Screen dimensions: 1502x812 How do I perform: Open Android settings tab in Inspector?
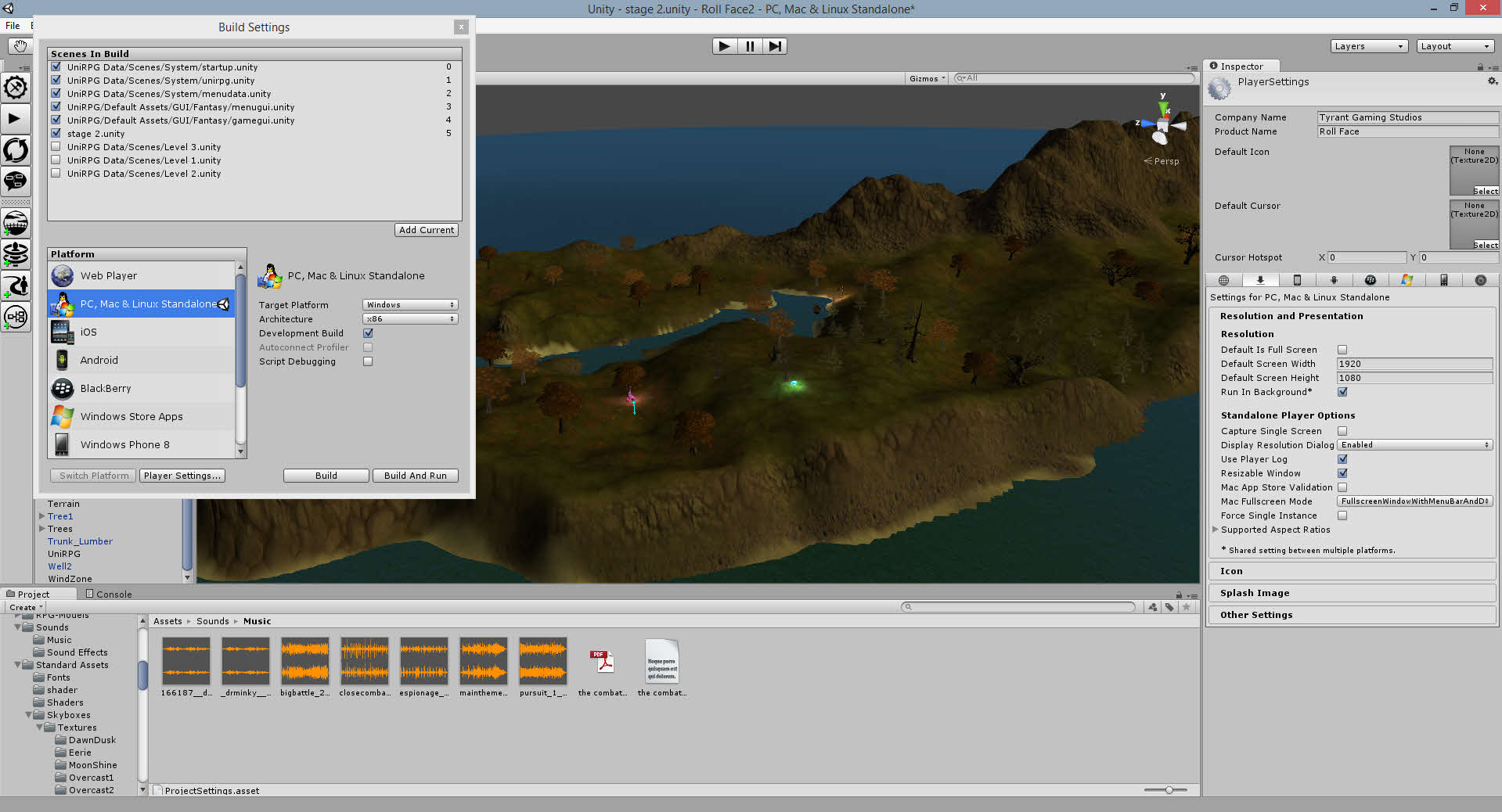1334,280
